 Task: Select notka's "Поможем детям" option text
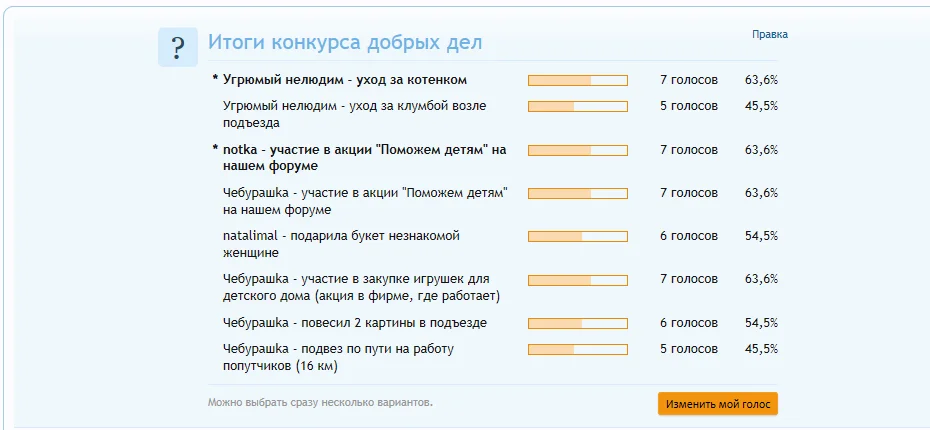click(364, 158)
